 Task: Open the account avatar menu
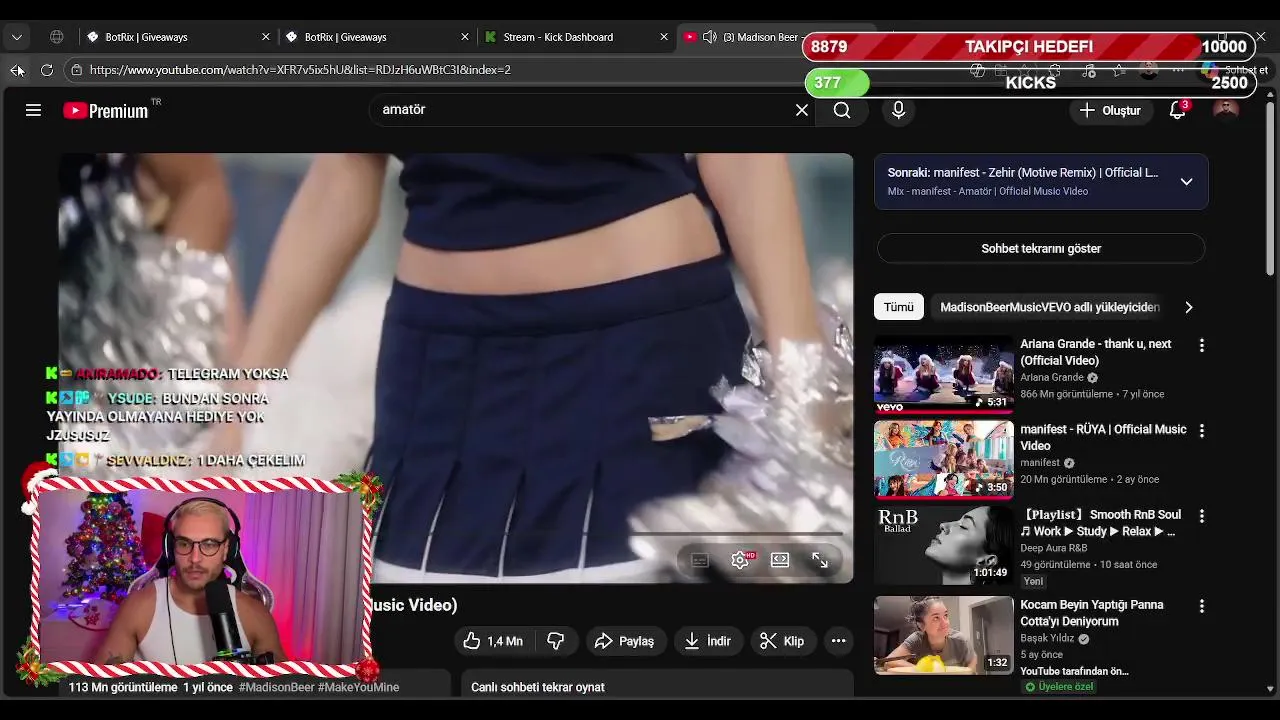(x=1226, y=110)
